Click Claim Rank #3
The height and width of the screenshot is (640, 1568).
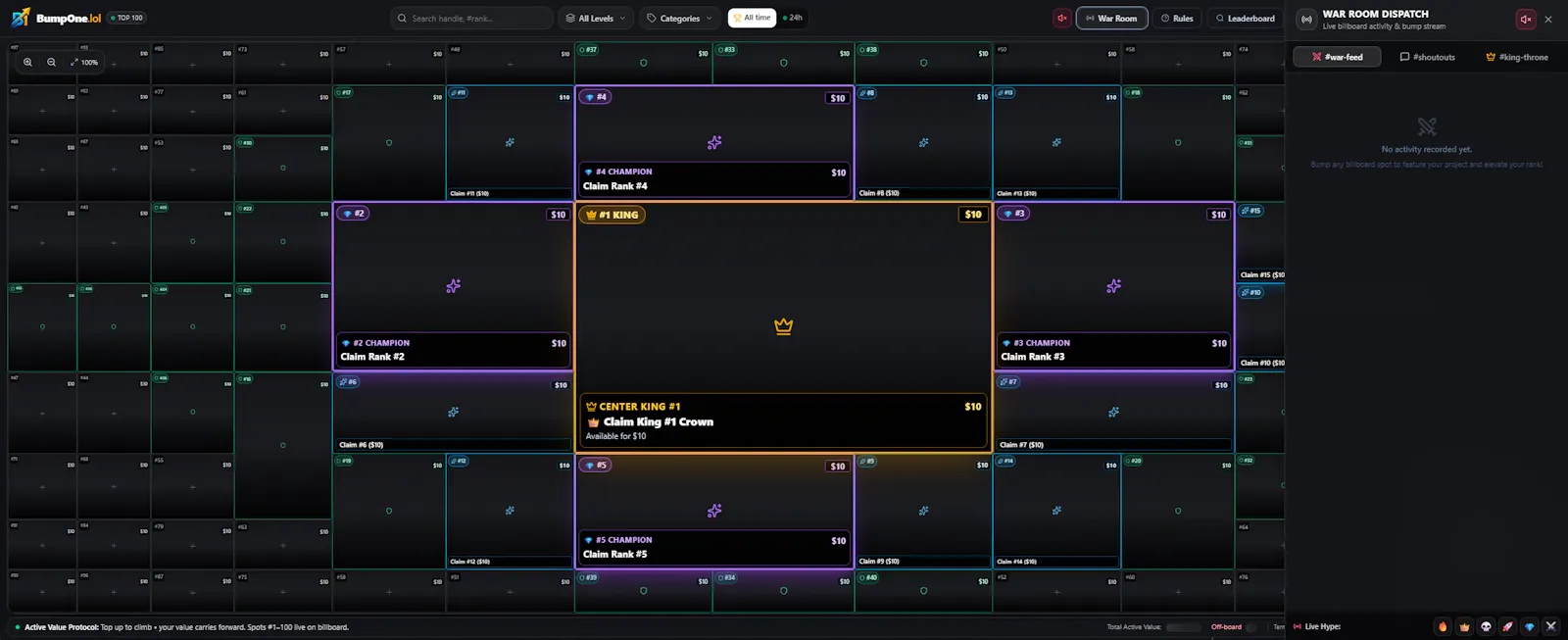1033,357
